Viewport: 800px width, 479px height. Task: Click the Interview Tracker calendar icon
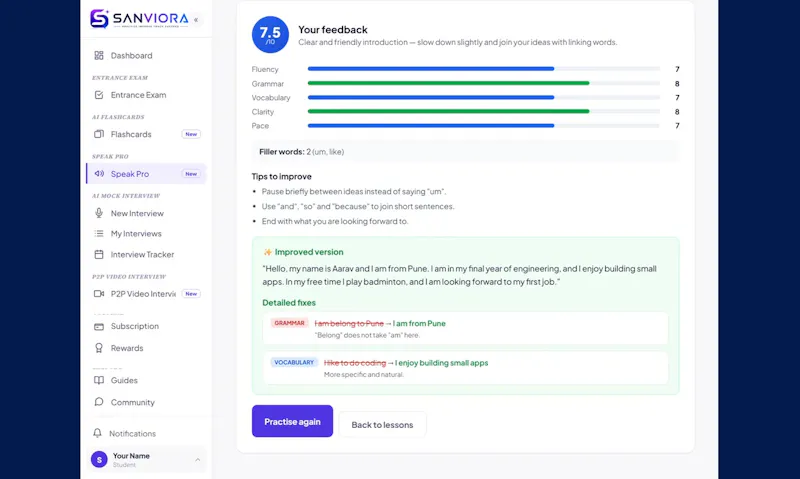[99, 254]
